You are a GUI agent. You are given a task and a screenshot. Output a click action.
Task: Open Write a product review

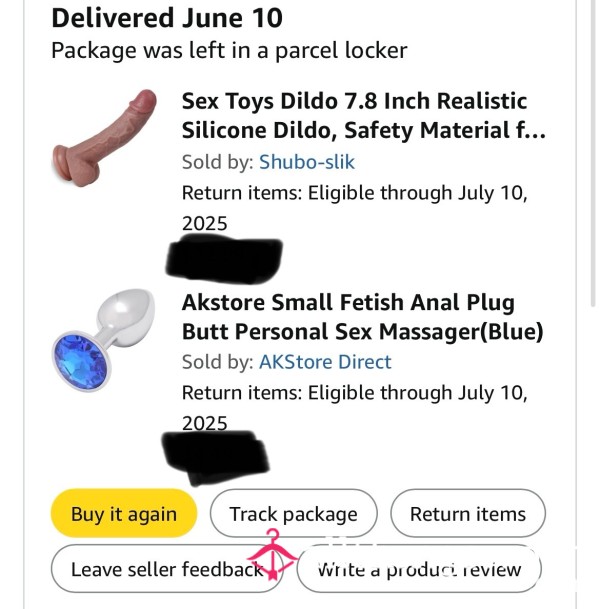pyautogui.click(x=419, y=569)
